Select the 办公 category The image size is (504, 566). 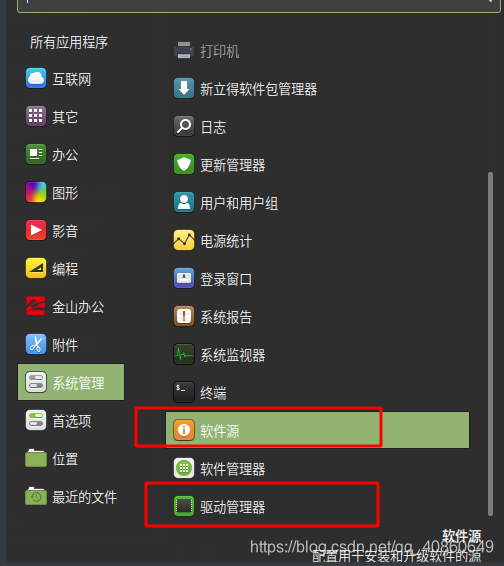coord(71,154)
